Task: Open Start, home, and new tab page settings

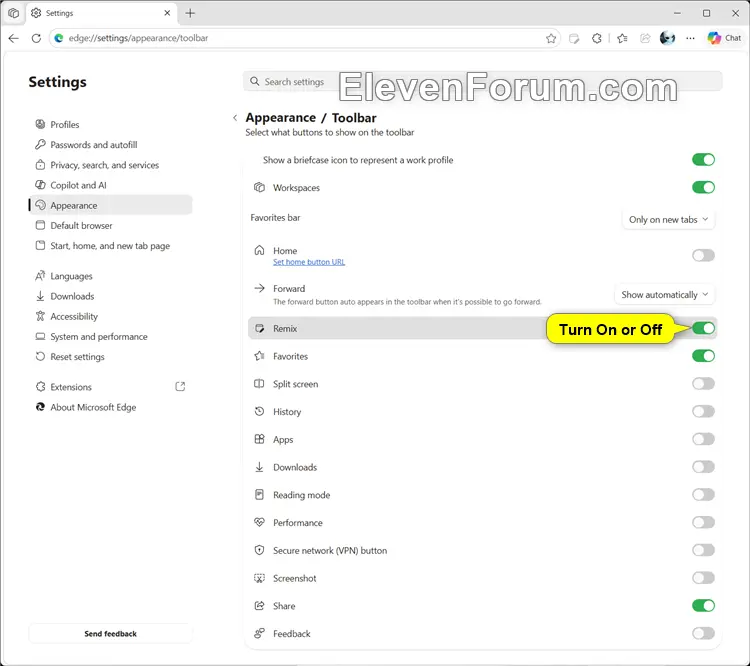Action: [x=110, y=245]
